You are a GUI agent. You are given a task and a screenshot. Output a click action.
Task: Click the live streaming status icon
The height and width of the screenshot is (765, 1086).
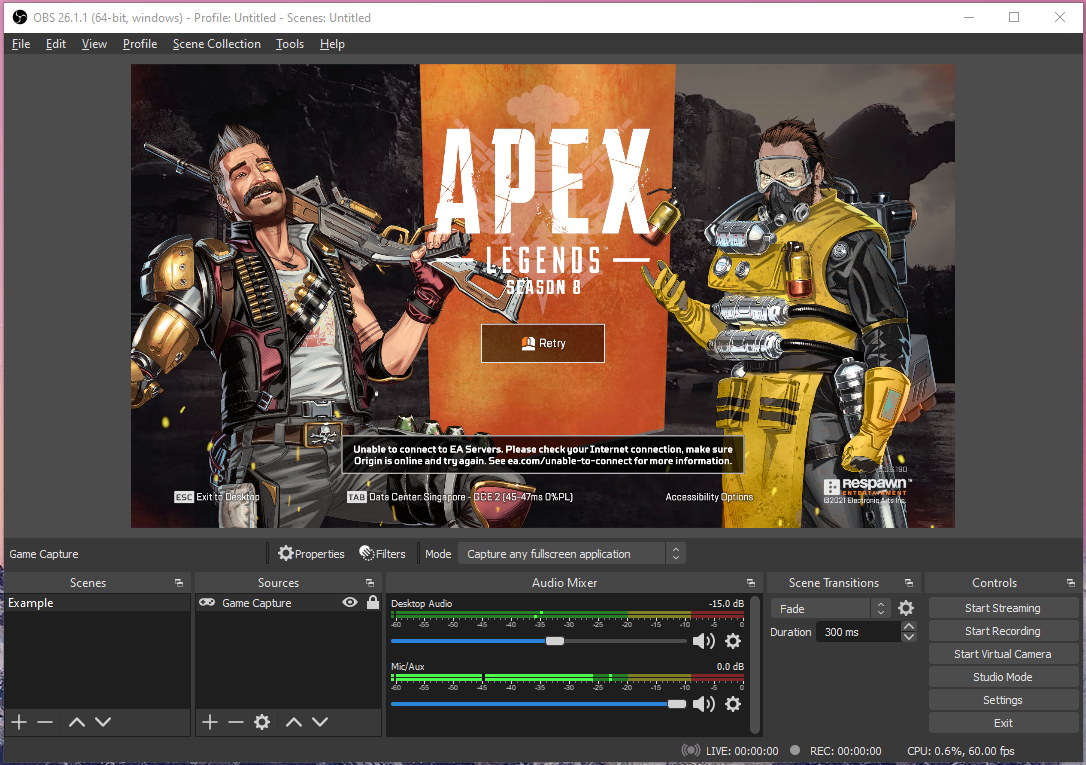tap(691, 750)
